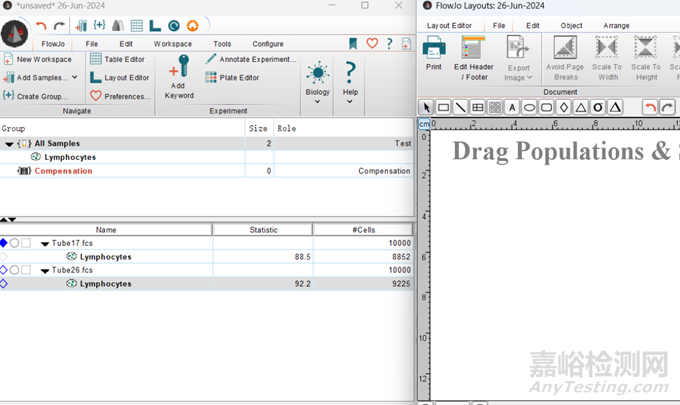680x405 pixels.
Task: Toggle the square checkbox beside Tube26.fcs
Action: tap(26, 270)
